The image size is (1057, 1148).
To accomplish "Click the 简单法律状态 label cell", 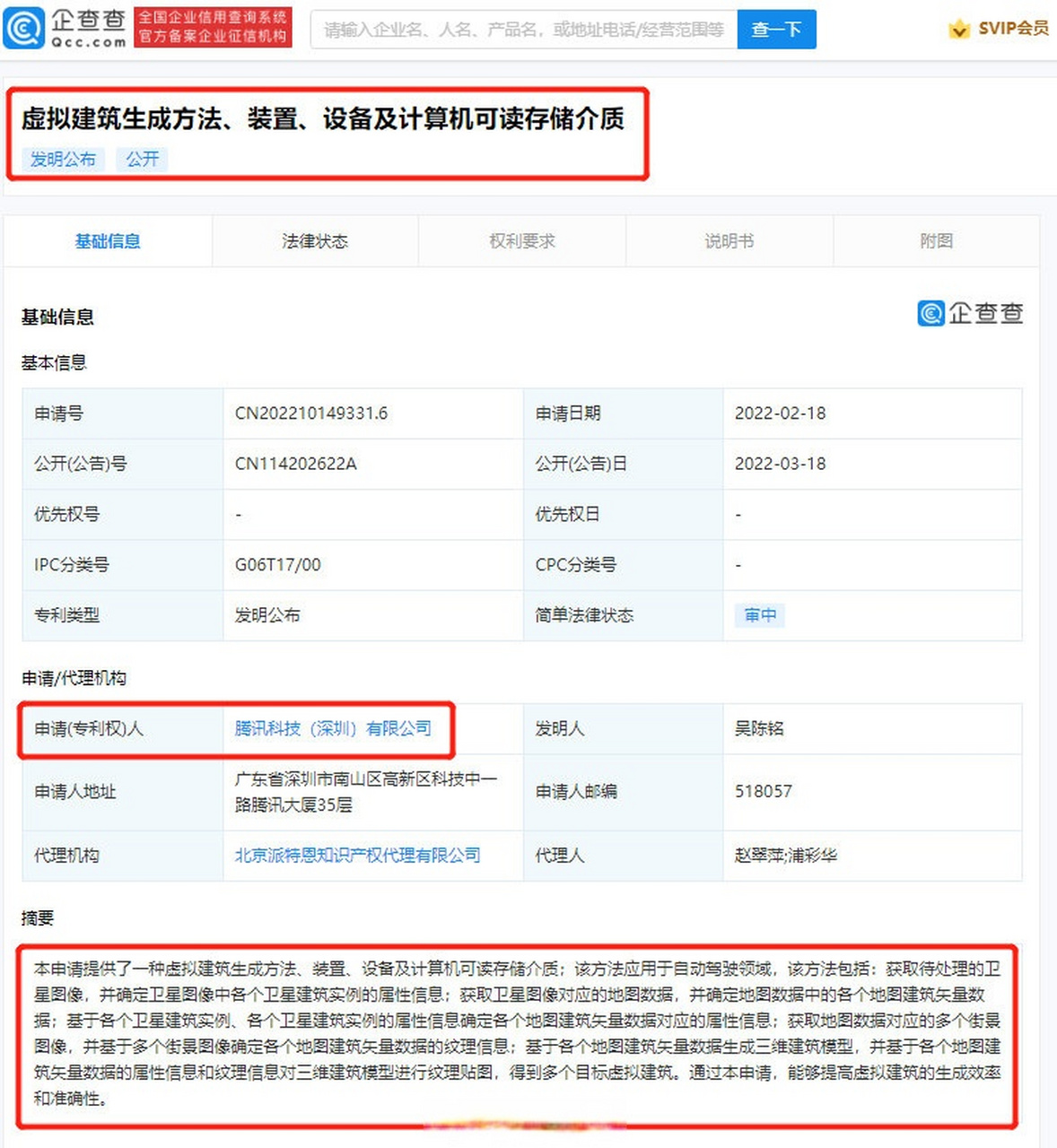I will tap(624, 615).
